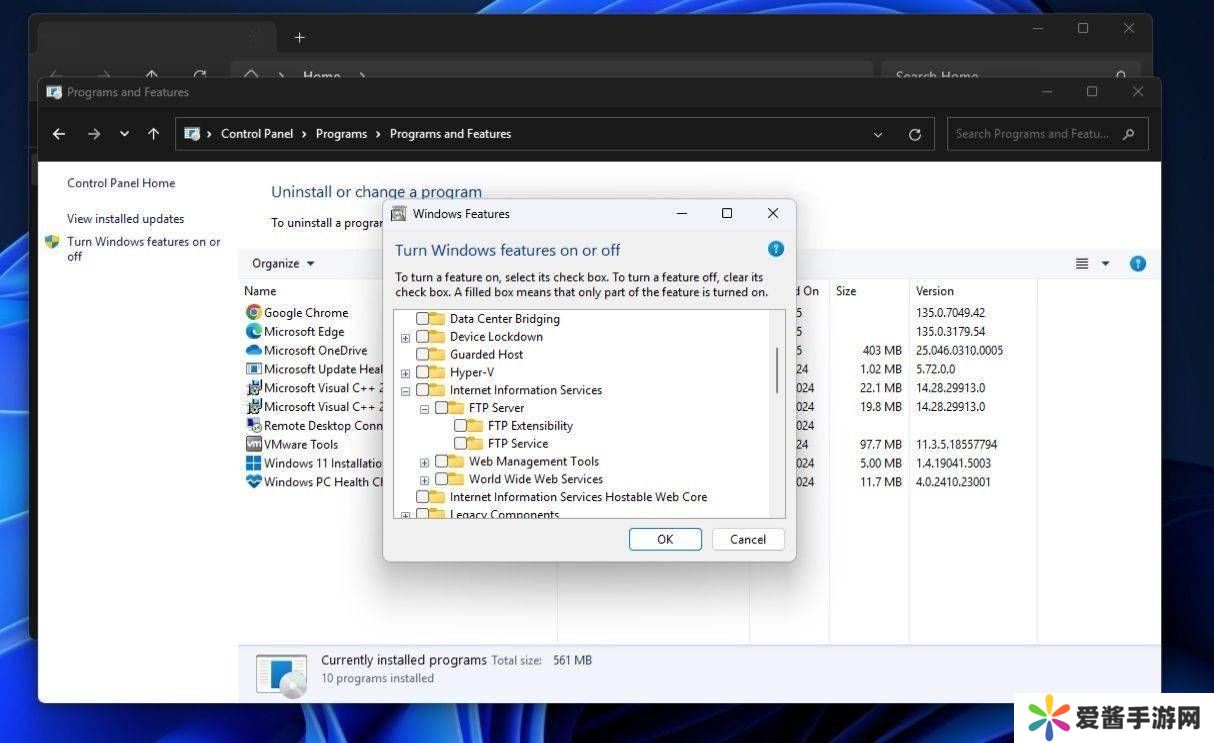Click the Control Panel breadcrumb item
1214x743 pixels.
tap(257, 134)
